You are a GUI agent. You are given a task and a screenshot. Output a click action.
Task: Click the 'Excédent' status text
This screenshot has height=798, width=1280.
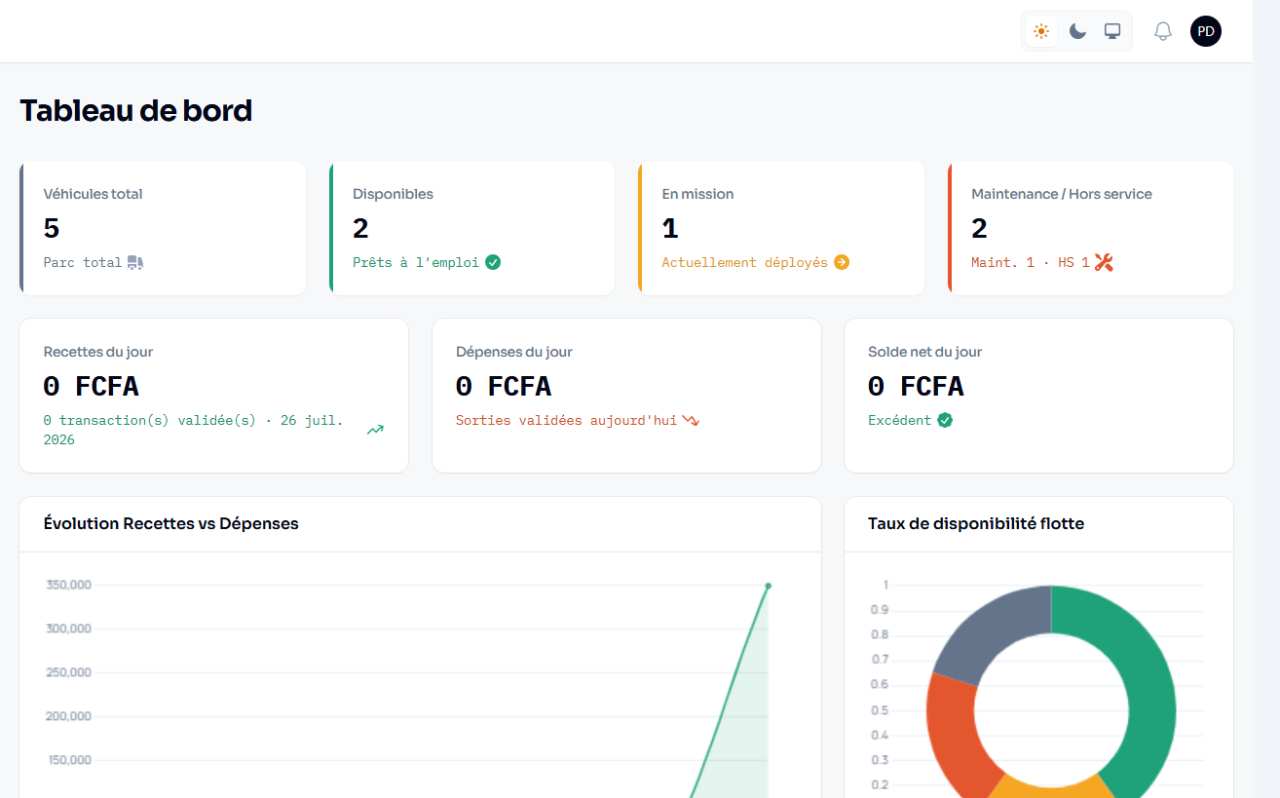[x=899, y=420]
